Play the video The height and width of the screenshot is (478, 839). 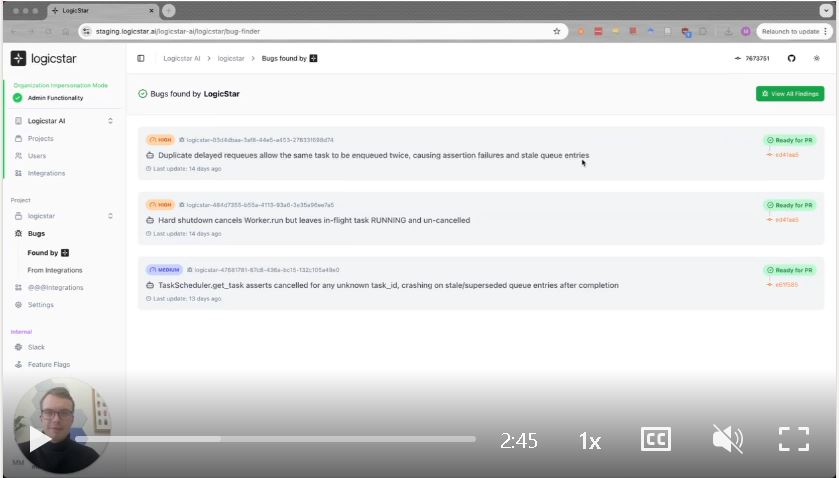[39, 439]
